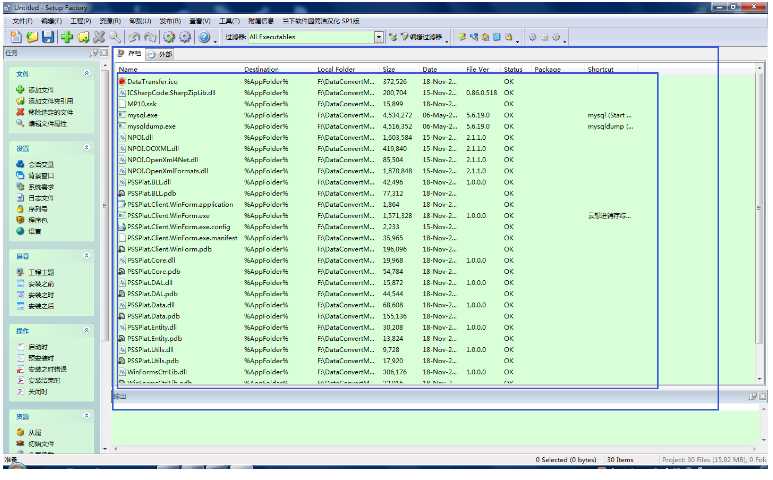The height and width of the screenshot is (480, 773).
Task: Click the Package column header
Action: pos(559,69)
